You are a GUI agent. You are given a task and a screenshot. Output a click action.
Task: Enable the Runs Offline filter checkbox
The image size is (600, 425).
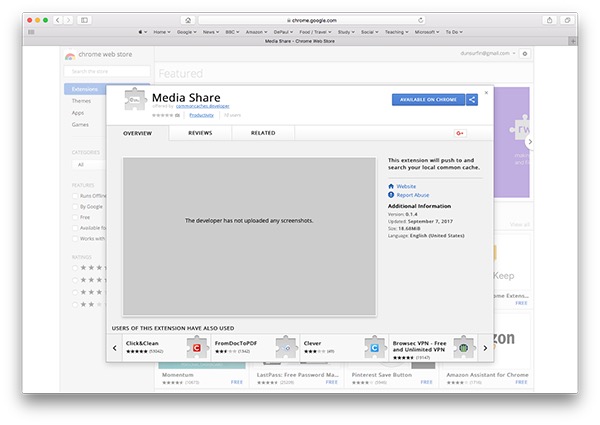coord(74,196)
